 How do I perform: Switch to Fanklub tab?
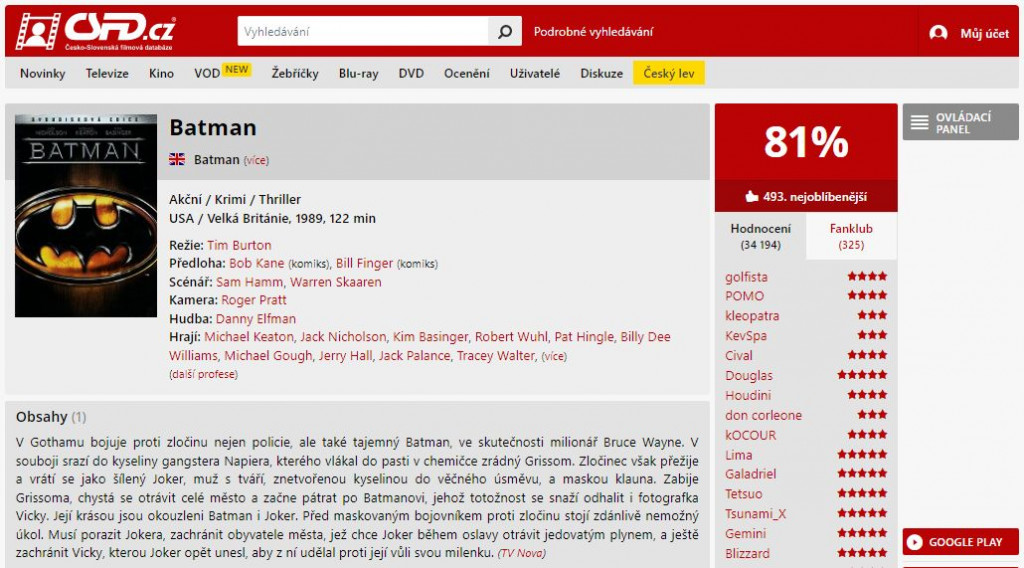[851, 236]
